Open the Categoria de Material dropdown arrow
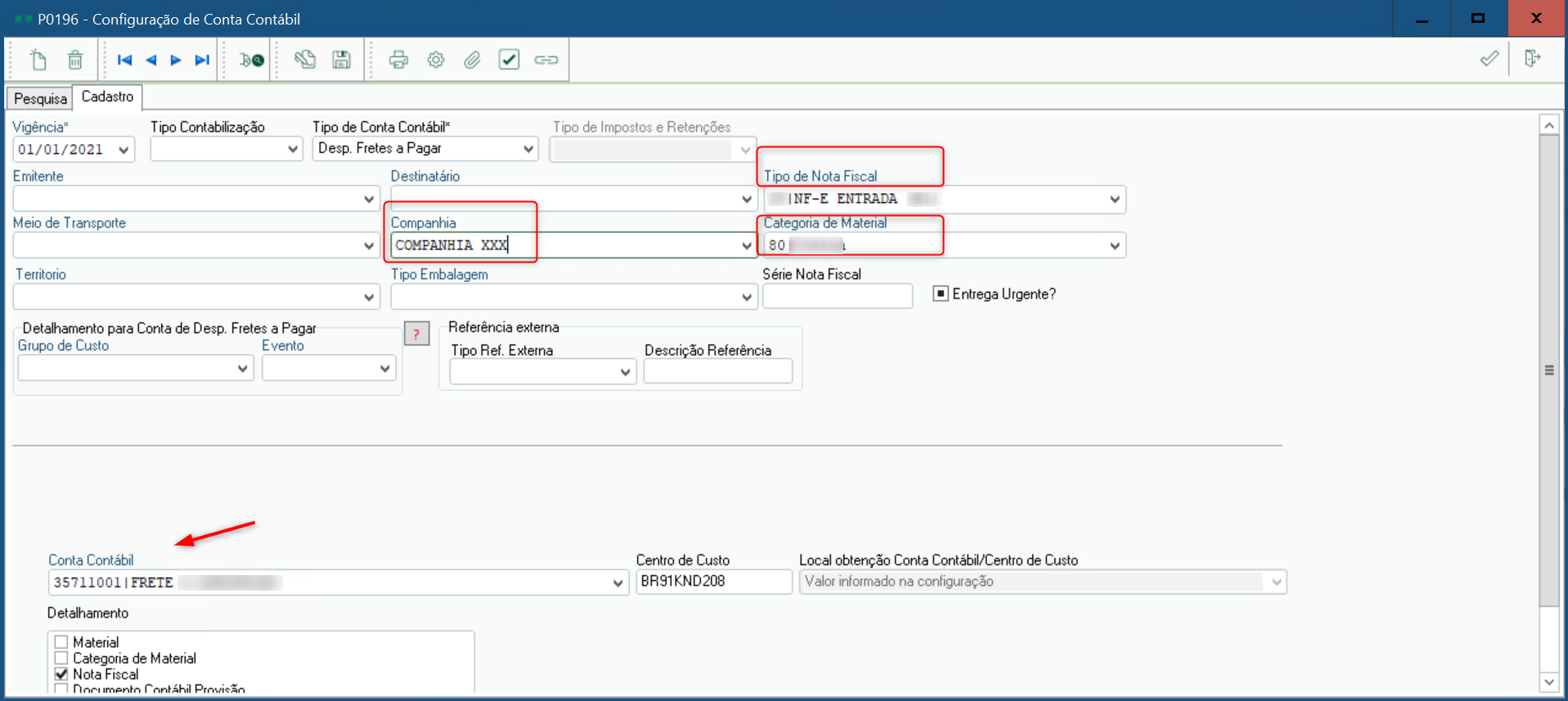1568x701 pixels. point(1114,245)
